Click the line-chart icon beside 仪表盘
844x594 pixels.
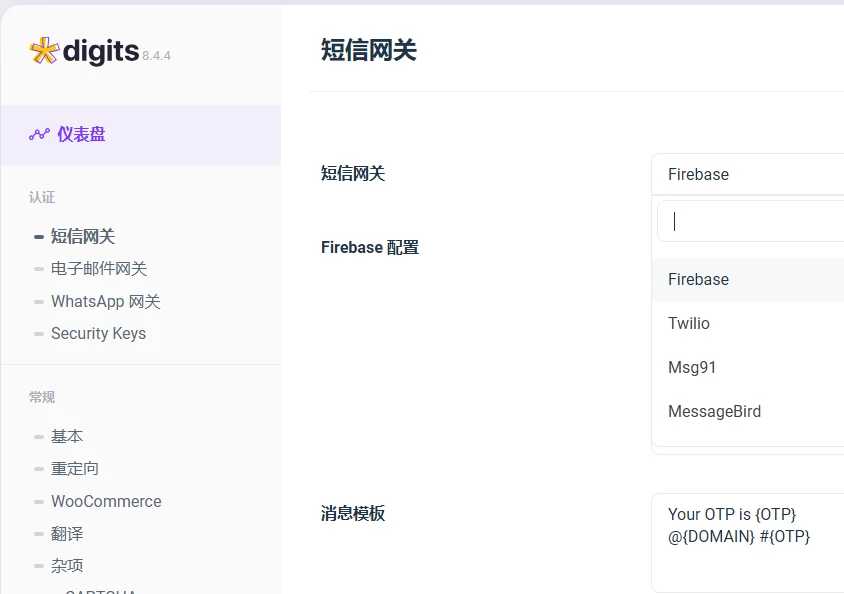coord(38,133)
